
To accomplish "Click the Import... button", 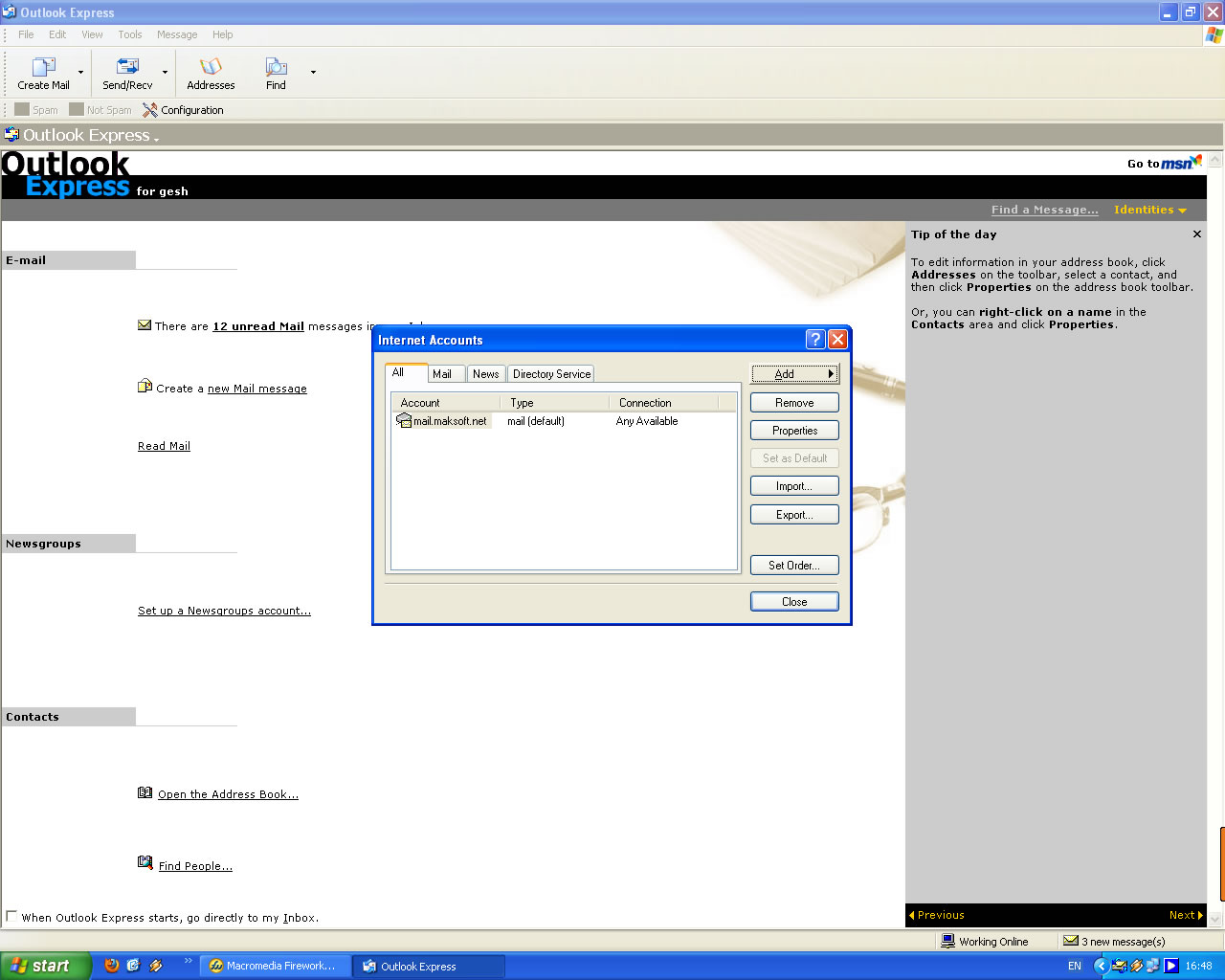I will click(794, 486).
